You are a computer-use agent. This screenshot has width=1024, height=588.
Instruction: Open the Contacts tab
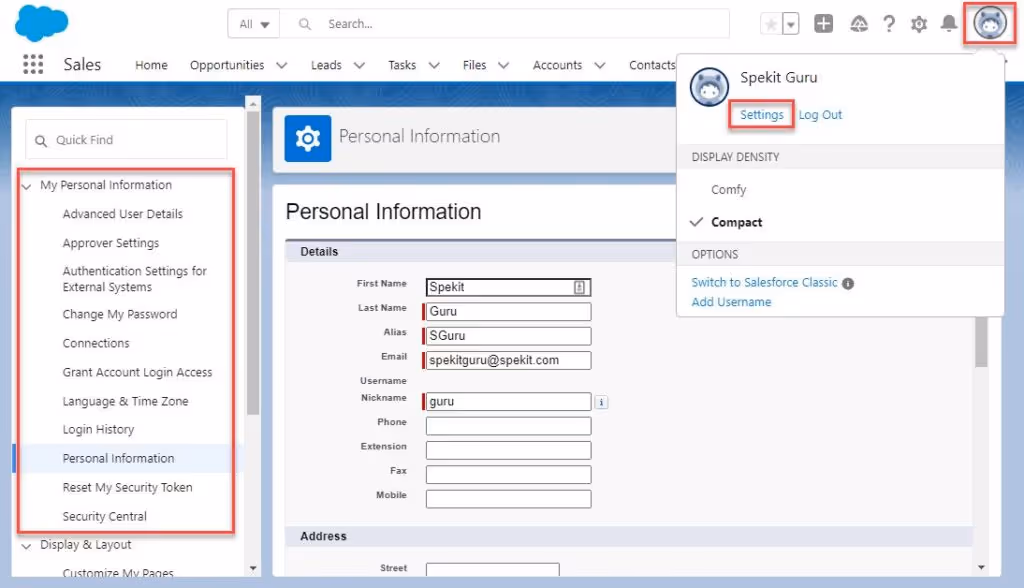tap(652, 65)
